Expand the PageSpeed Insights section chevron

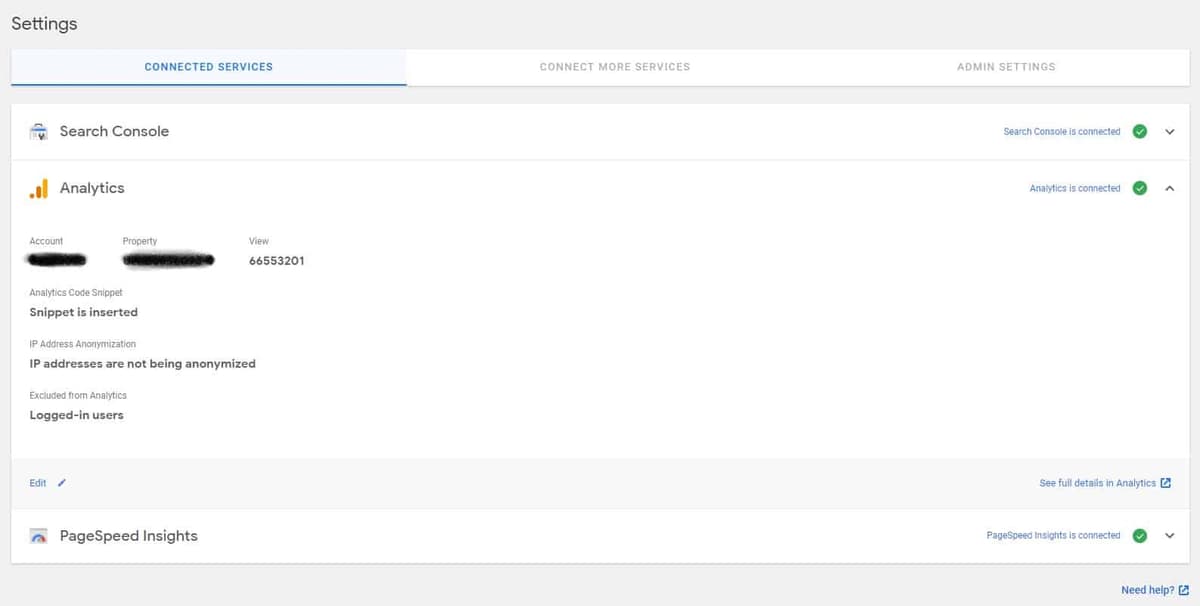[x=1170, y=535]
